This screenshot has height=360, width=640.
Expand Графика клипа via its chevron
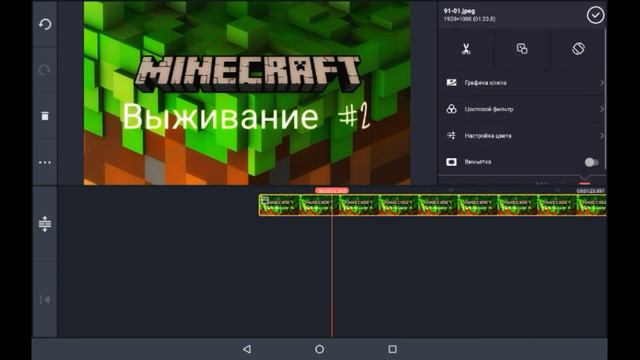coord(602,83)
